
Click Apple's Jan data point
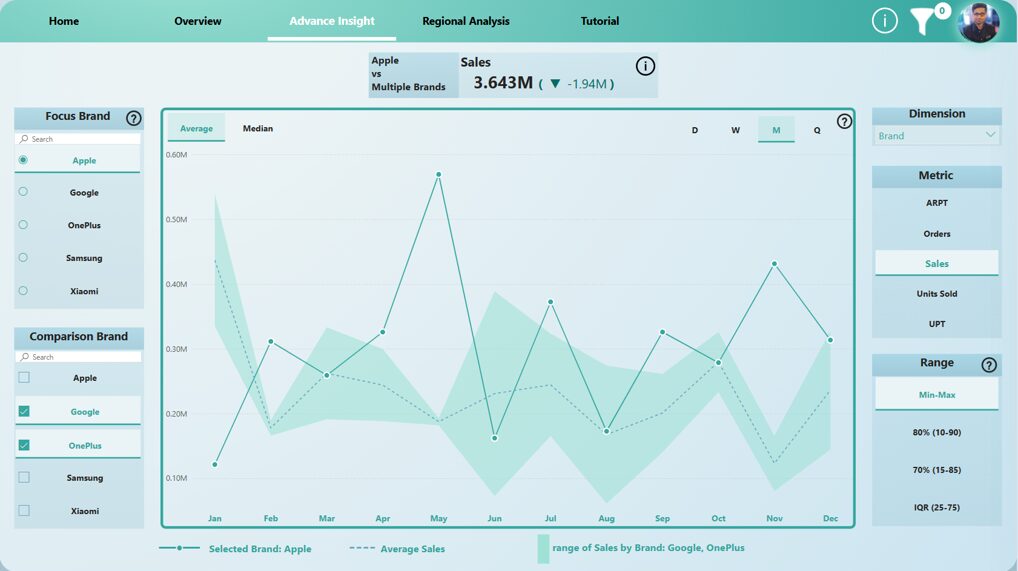point(215,464)
